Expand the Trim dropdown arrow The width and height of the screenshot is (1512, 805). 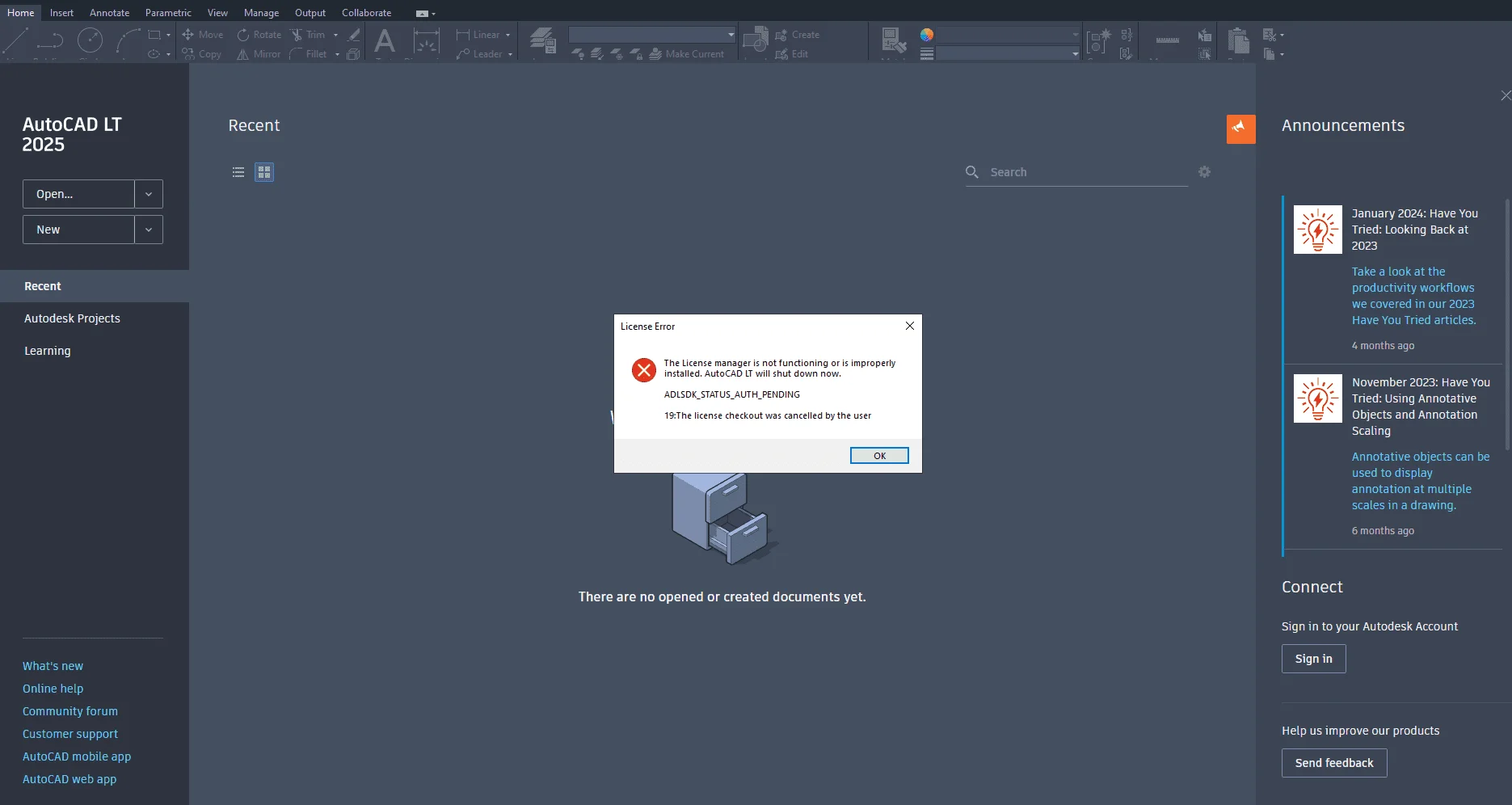click(336, 35)
